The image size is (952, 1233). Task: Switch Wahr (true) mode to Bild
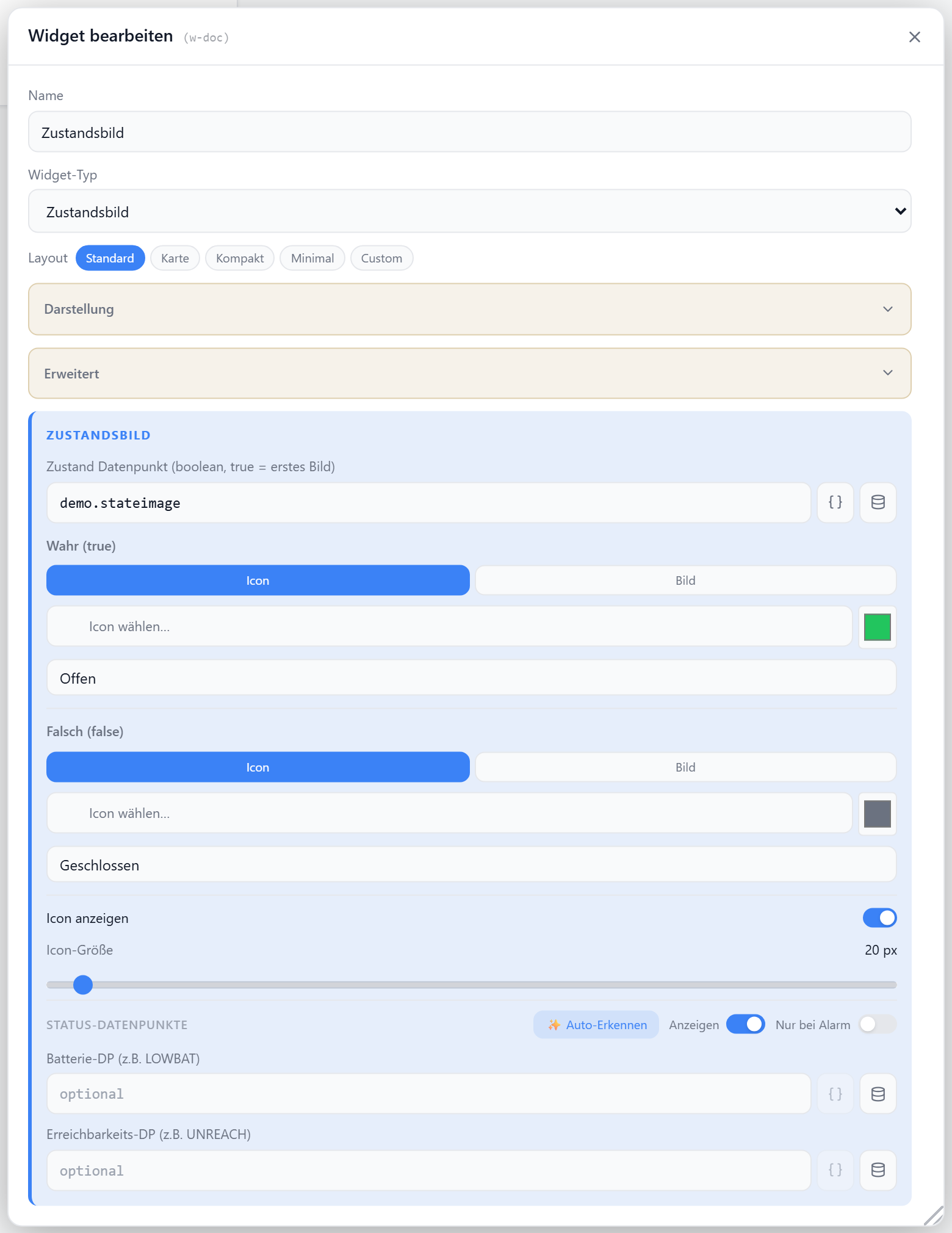pyautogui.click(x=685, y=580)
